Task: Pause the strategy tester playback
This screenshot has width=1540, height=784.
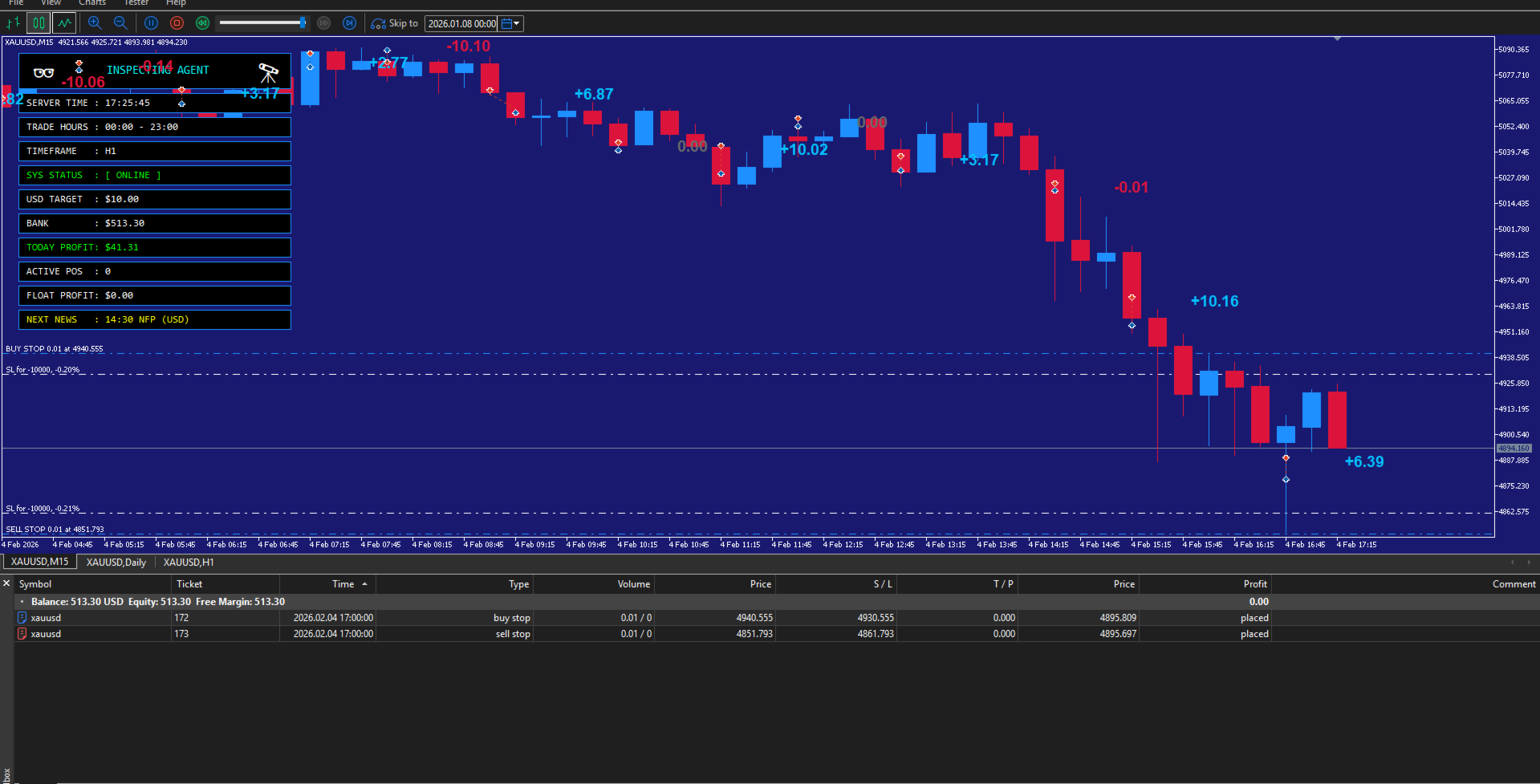Action: coord(151,23)
